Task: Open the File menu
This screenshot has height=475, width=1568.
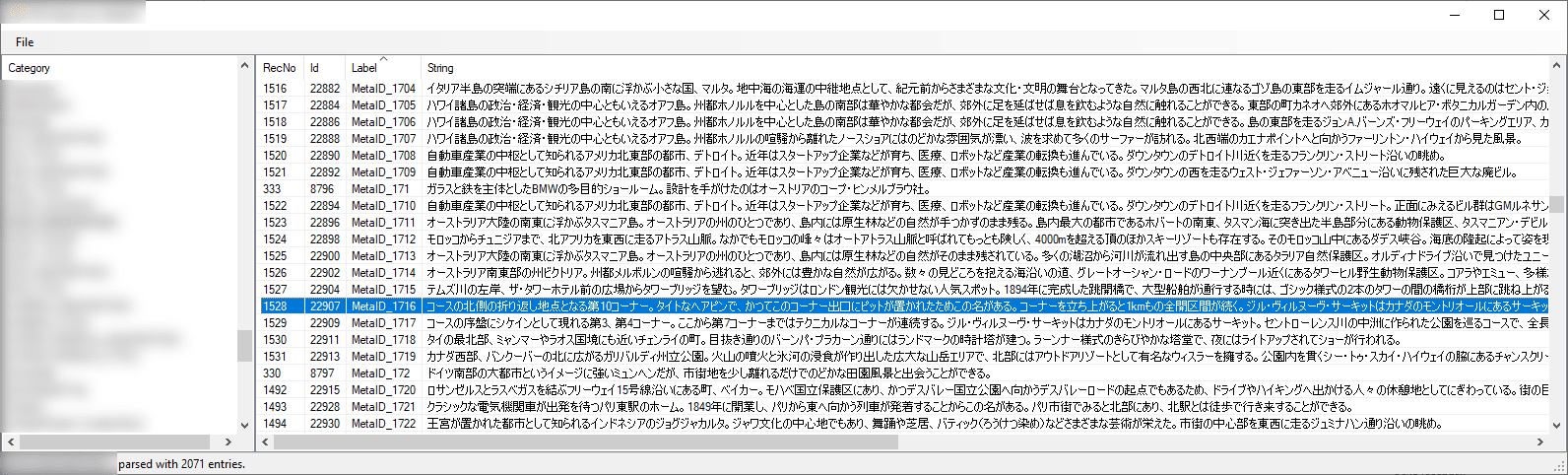Action: click(x=25, y=41)
